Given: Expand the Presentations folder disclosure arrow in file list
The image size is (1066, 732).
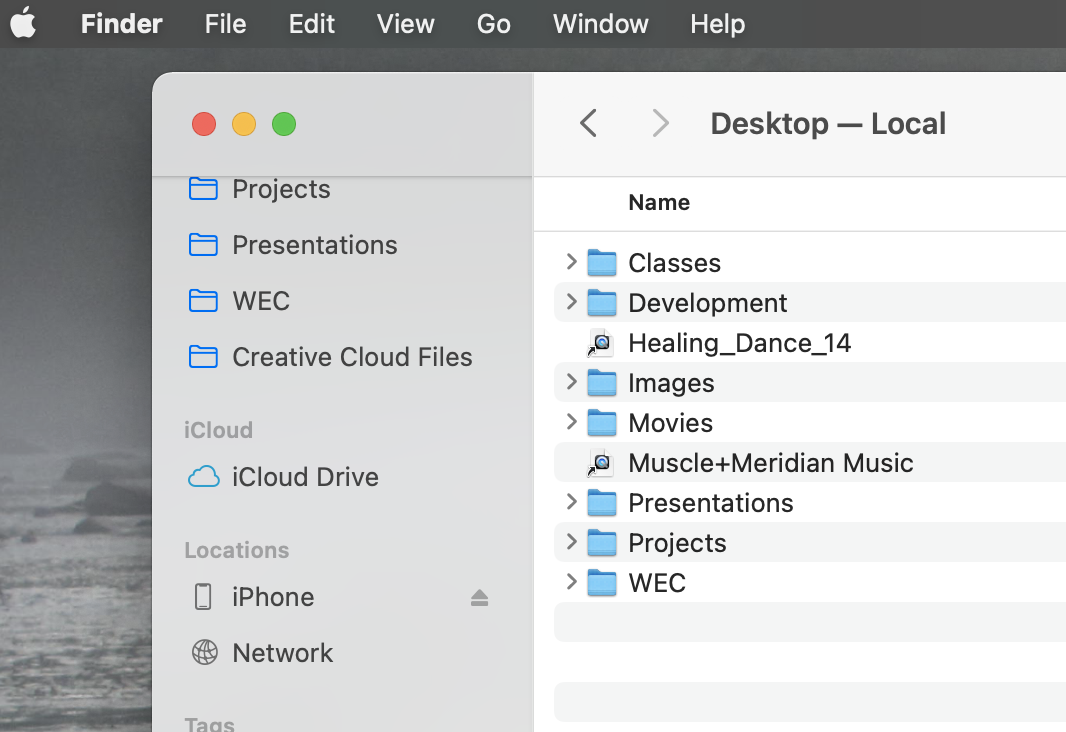Looking at the screenshot, I should coord(571,502).
